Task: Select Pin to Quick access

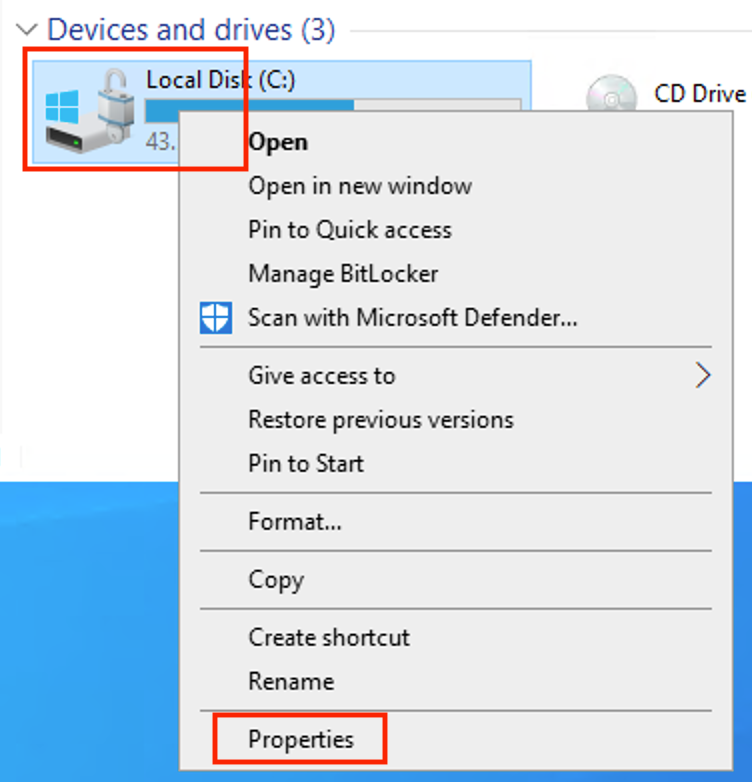Action: [455, 230]
